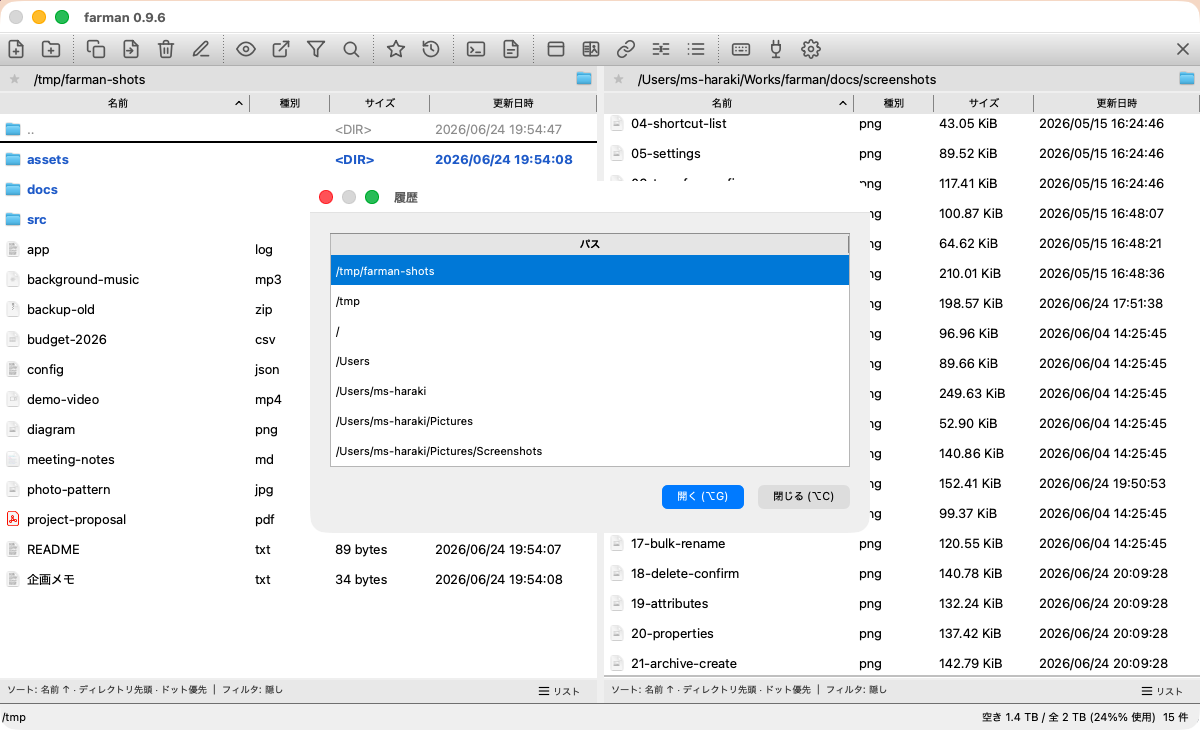
Task: Open folder picker icon at right pane path
Action: coord(1187,78)
